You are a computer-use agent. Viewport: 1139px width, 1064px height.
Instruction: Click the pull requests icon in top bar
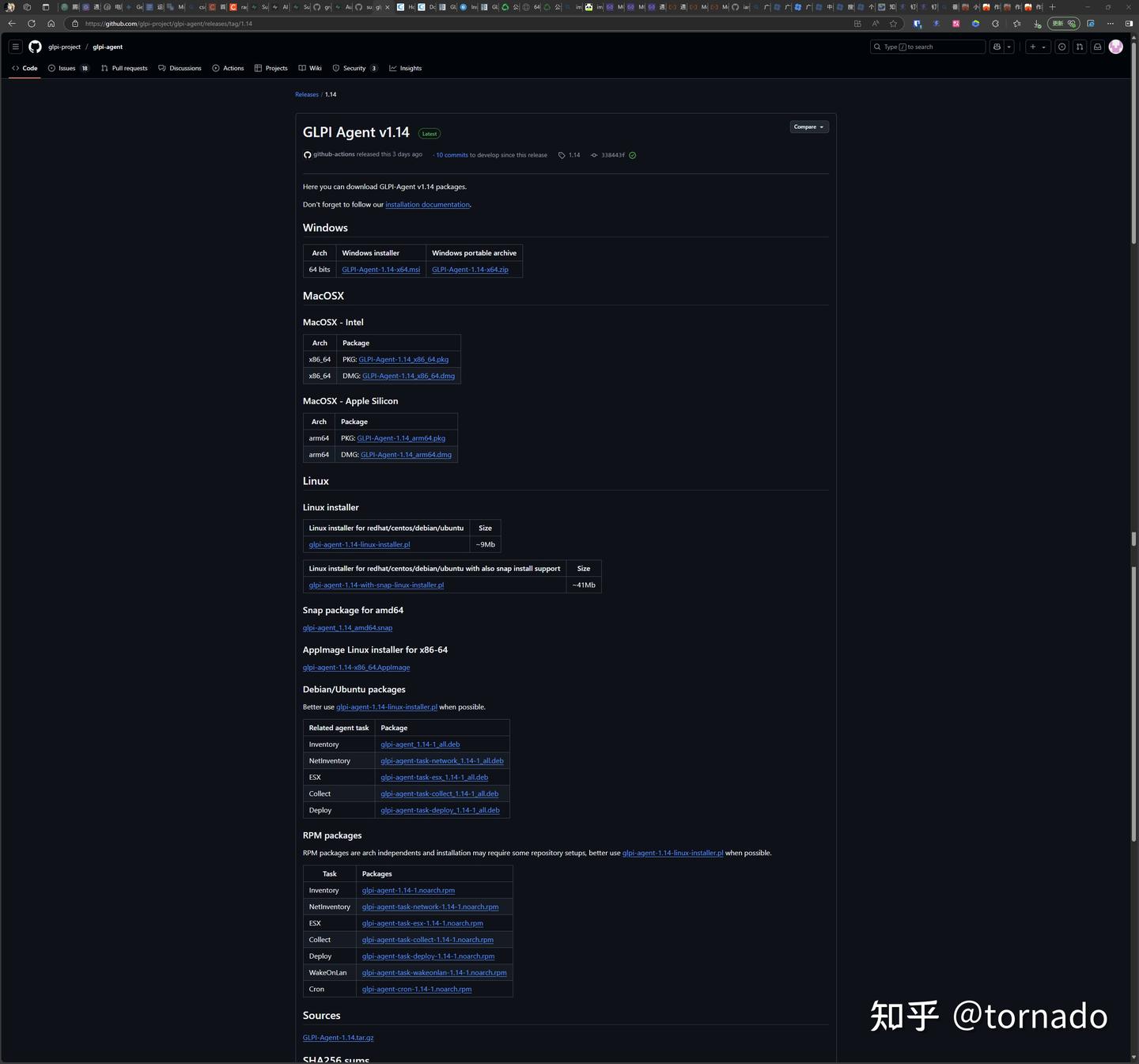click(x=1079, y=47)
